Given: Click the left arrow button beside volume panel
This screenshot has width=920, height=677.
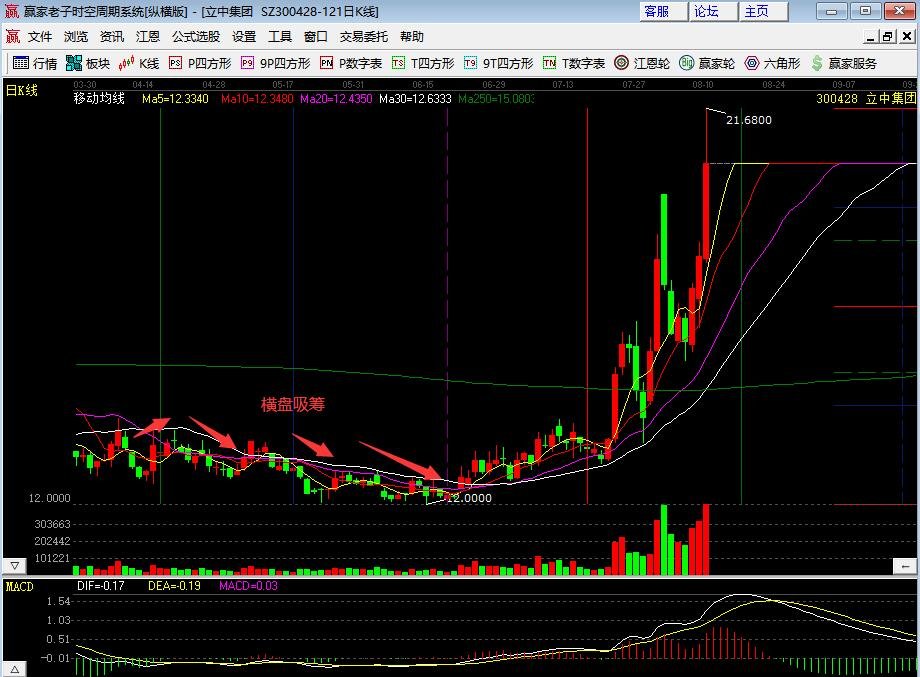Looking at the screenshot, I should click(x=907, y=566).
